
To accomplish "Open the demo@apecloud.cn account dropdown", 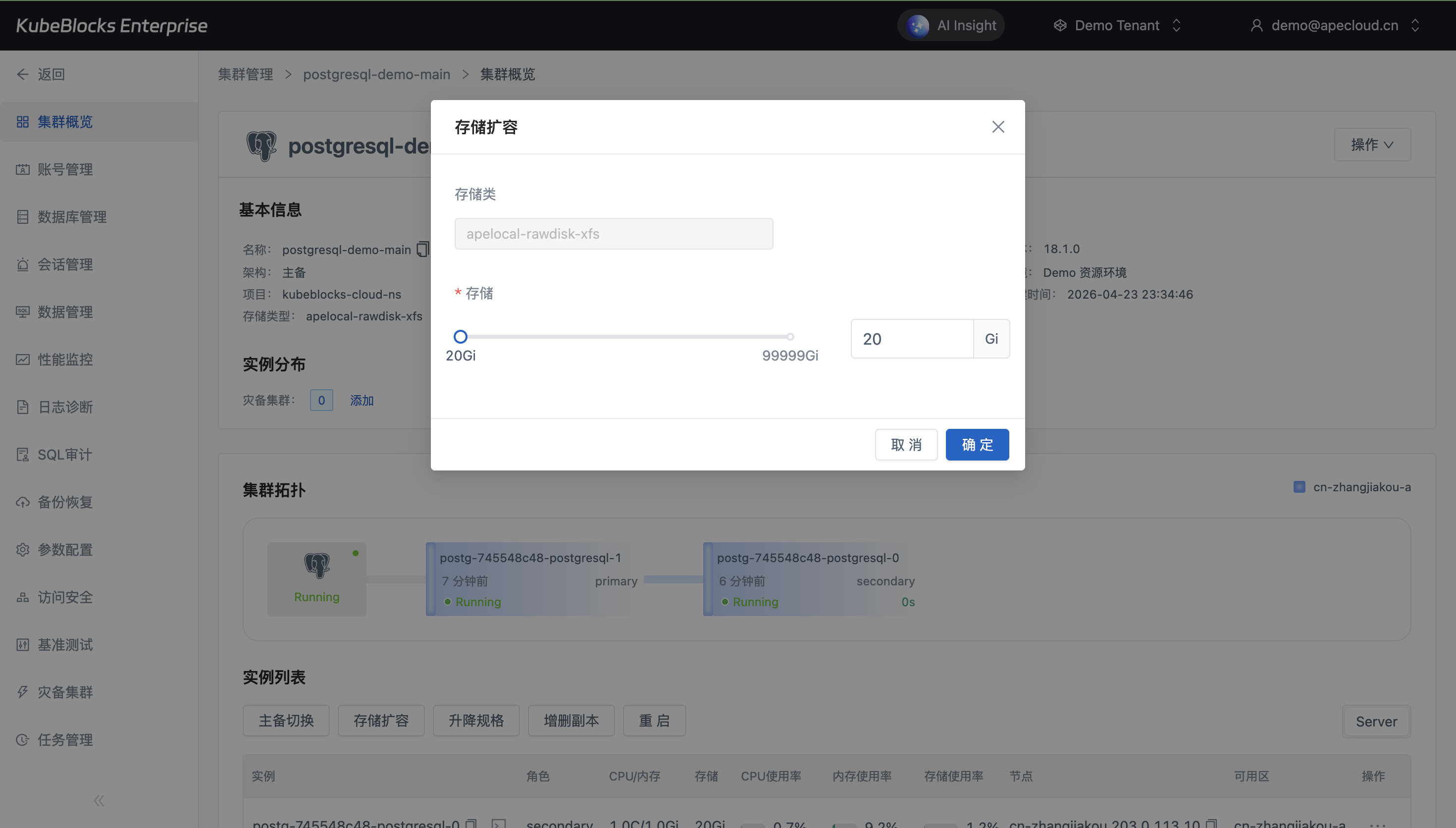I will click(1334, 26).
